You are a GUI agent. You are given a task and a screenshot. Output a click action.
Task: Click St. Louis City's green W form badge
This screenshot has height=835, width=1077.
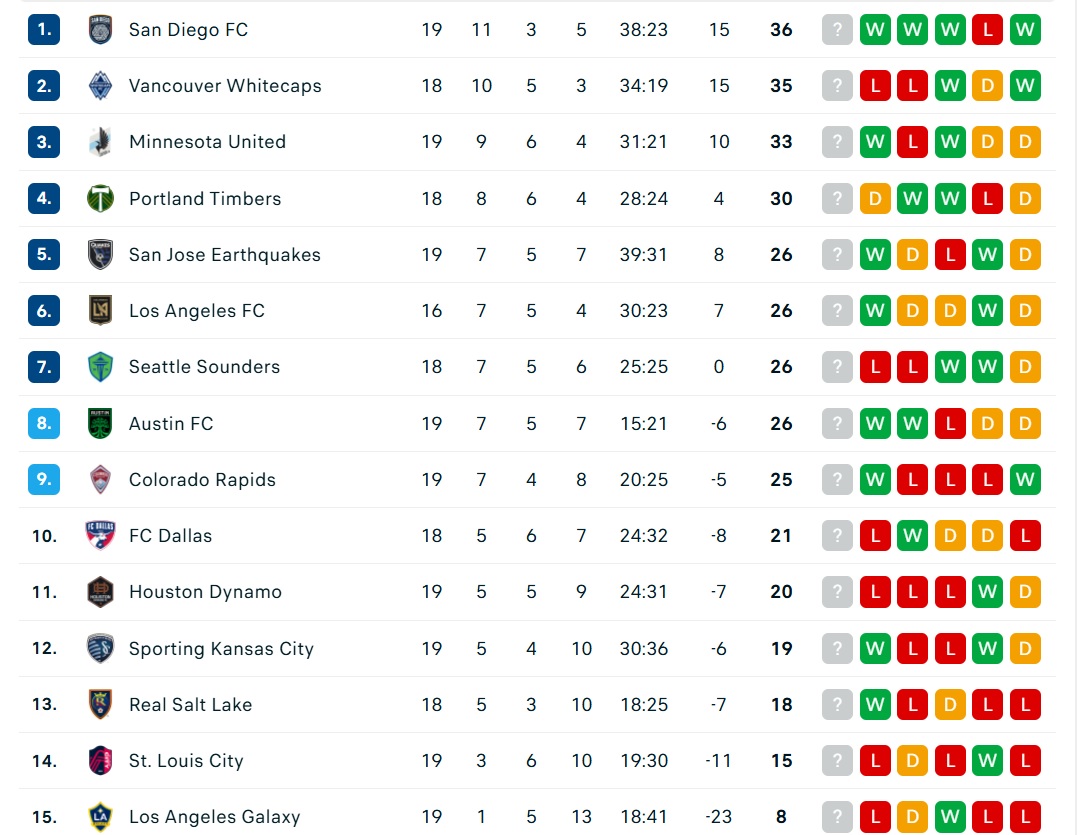coord(987,760)
